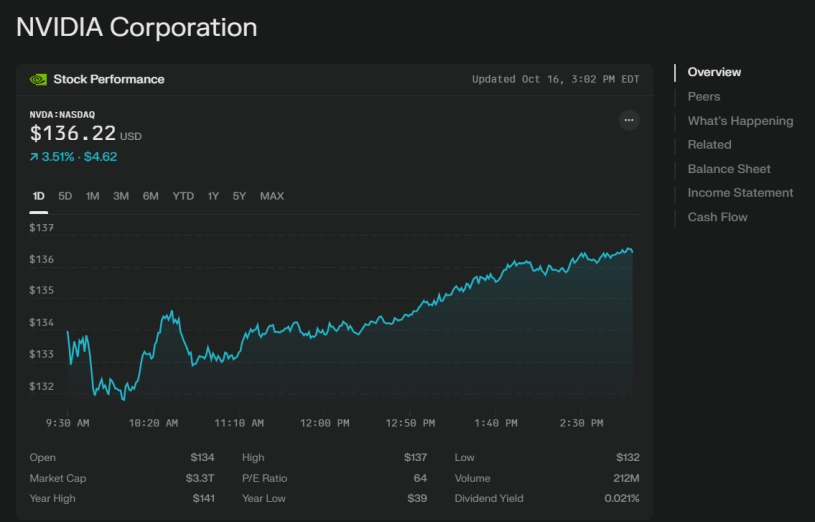
Task: Switch chart to 5D range
Action: coord(65,196)
